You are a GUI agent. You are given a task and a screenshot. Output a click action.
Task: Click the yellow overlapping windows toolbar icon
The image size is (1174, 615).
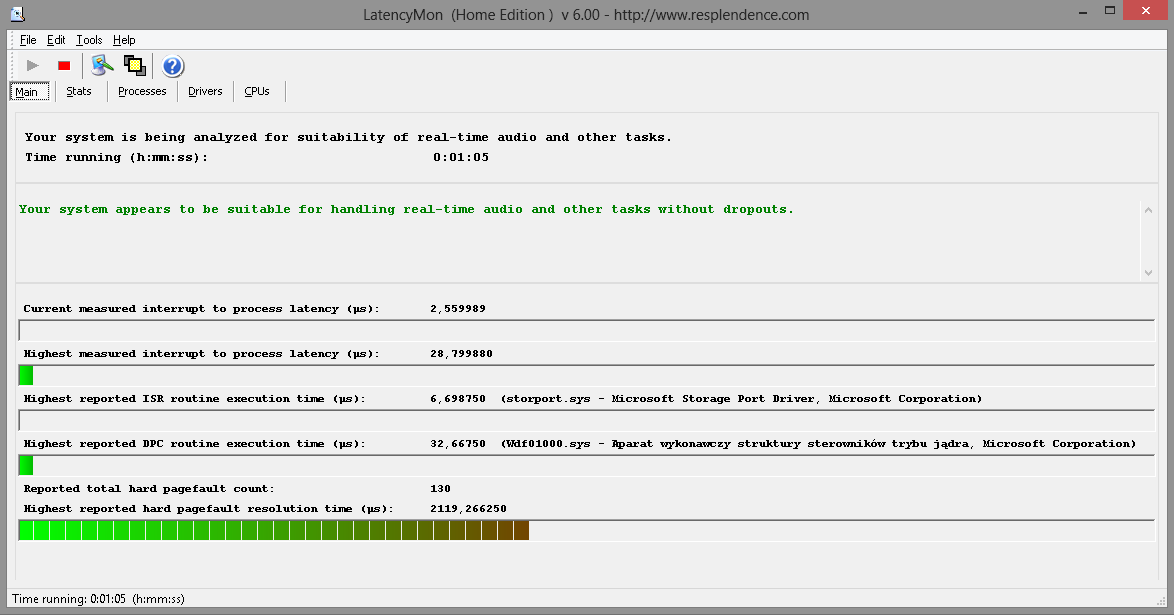click(x=135, y=66)
